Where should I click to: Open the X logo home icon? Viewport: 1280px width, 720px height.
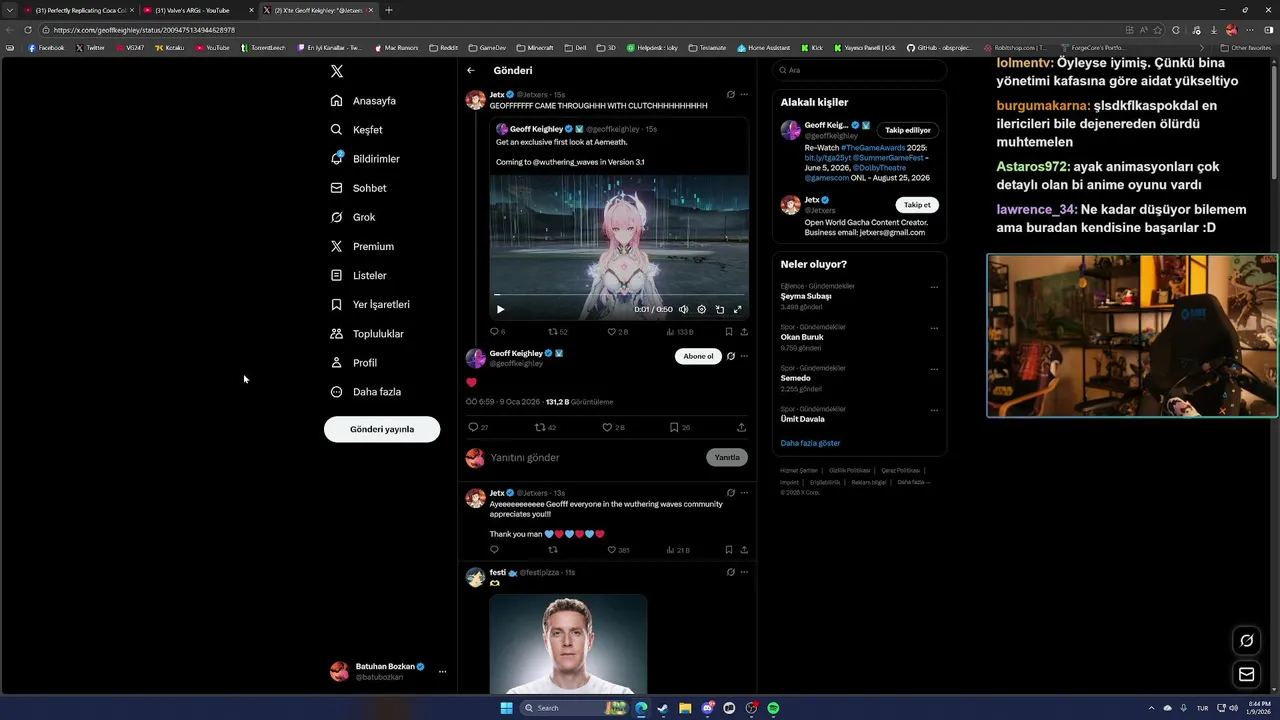point(337,71)
